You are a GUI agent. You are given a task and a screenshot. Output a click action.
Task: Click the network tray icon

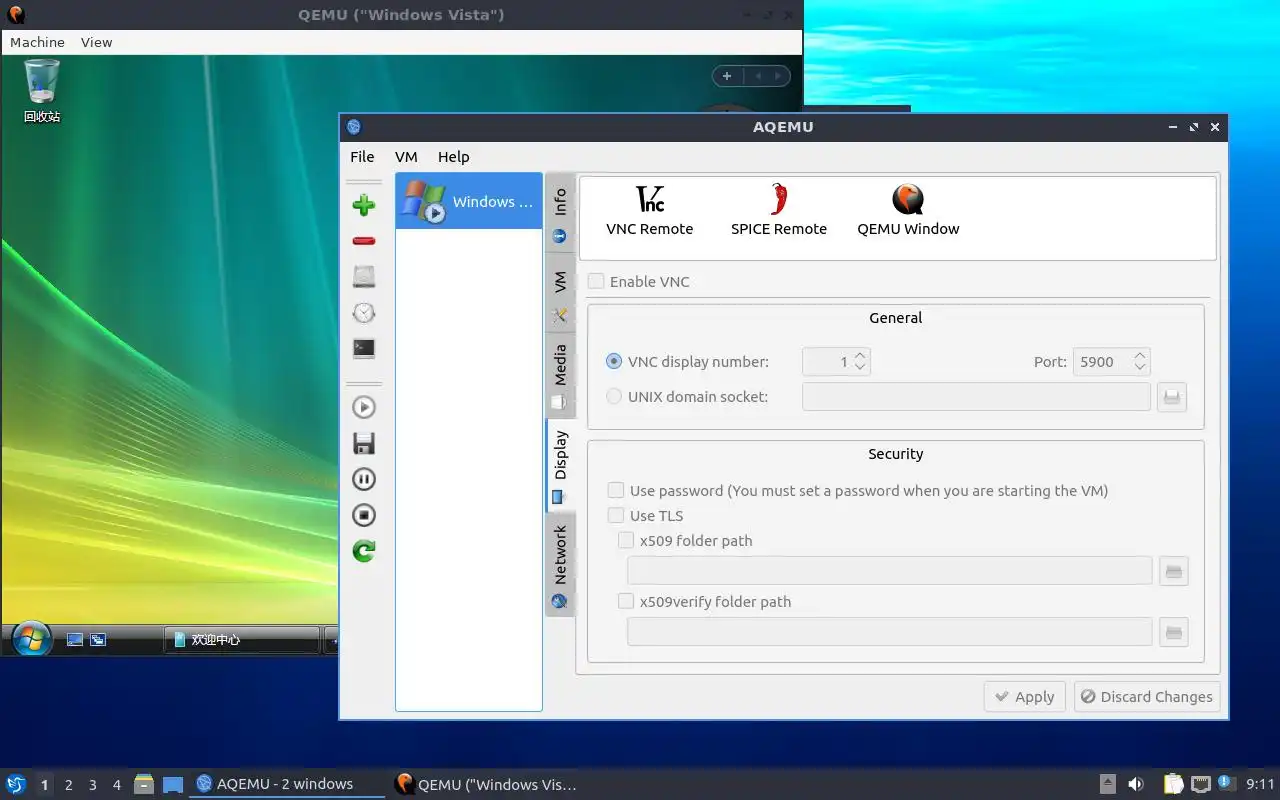[1201, 784]
